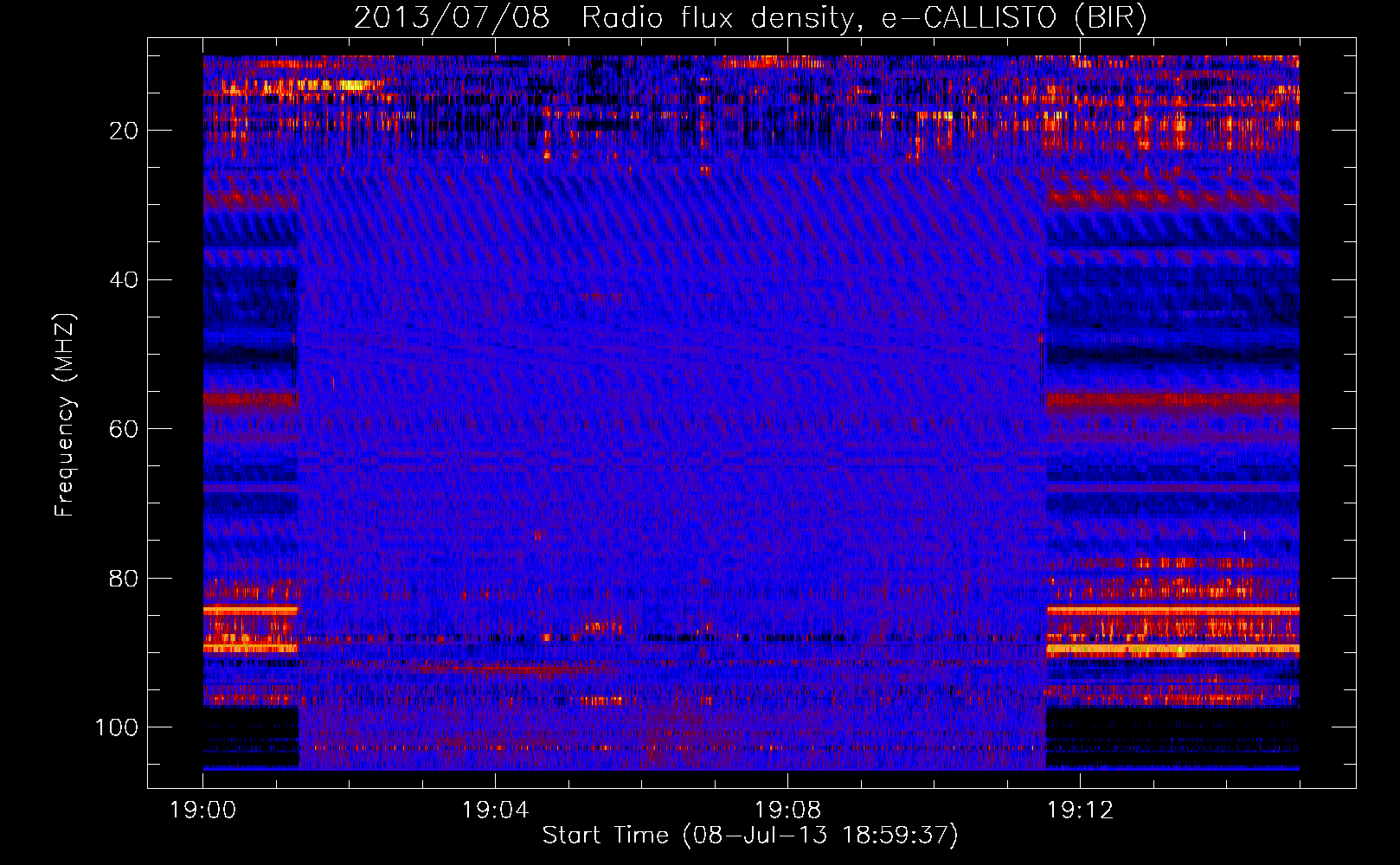Click the 80 frequency tick label
The width and height of the screenshot is (1400, 865).
click(125, 578)
